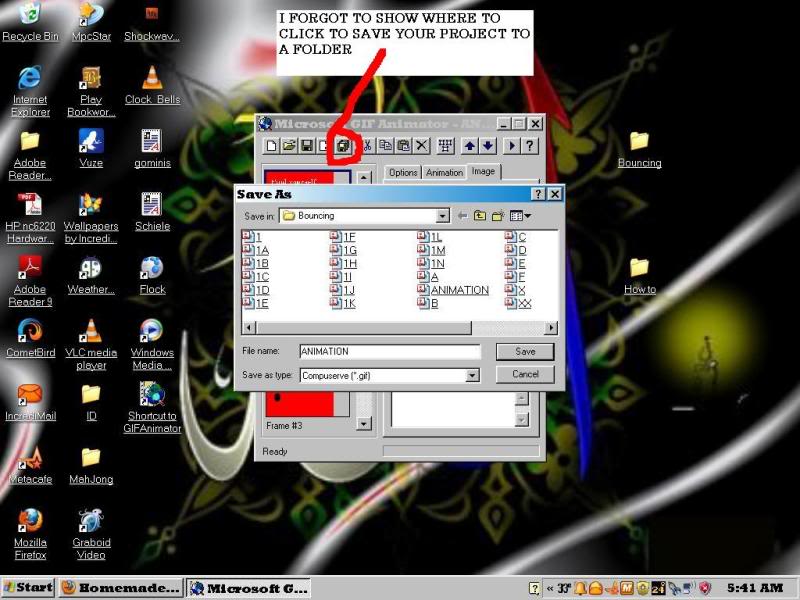Click the File name input field
Viewport: 800px width, 600px height.
point(390,351)
